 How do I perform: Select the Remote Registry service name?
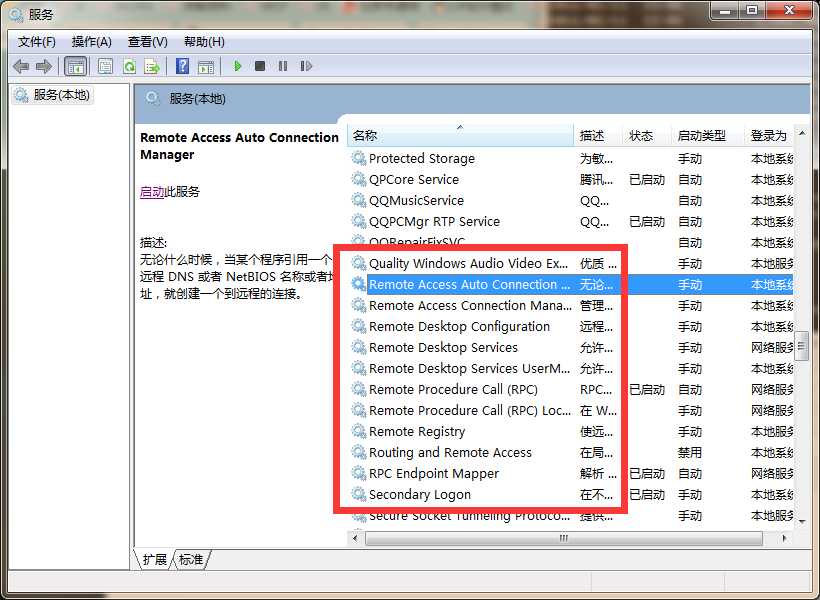coord(417,432)
